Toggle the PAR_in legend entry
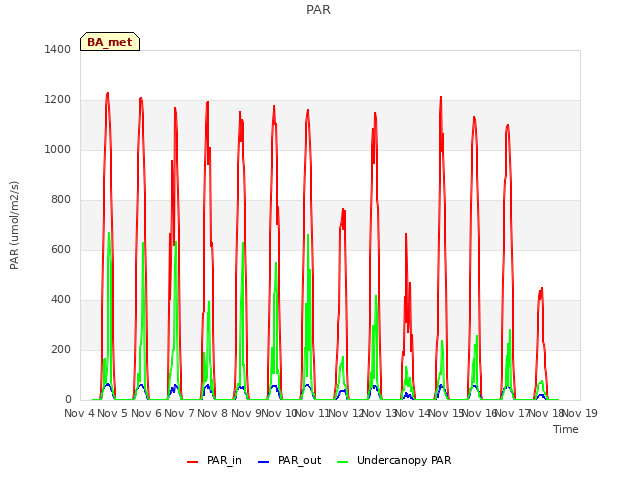This screenshot has width=640, height=480. pos(214,460)
